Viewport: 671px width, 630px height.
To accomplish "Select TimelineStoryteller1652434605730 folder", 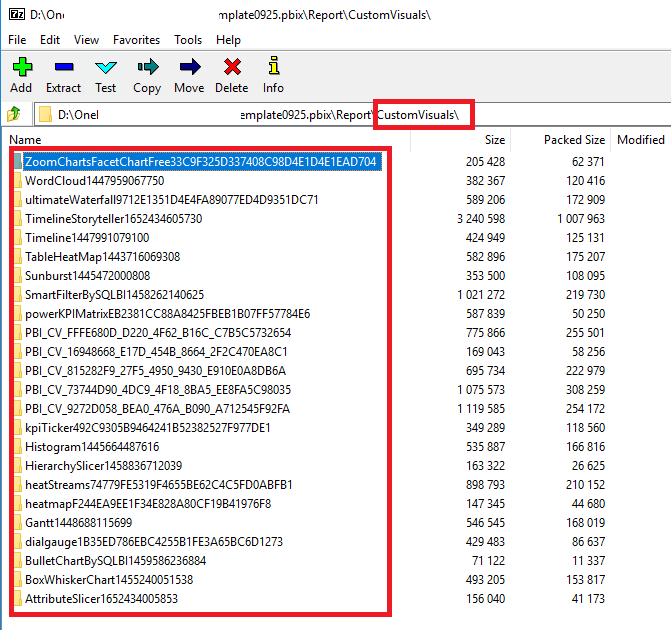I will [113, 219].
